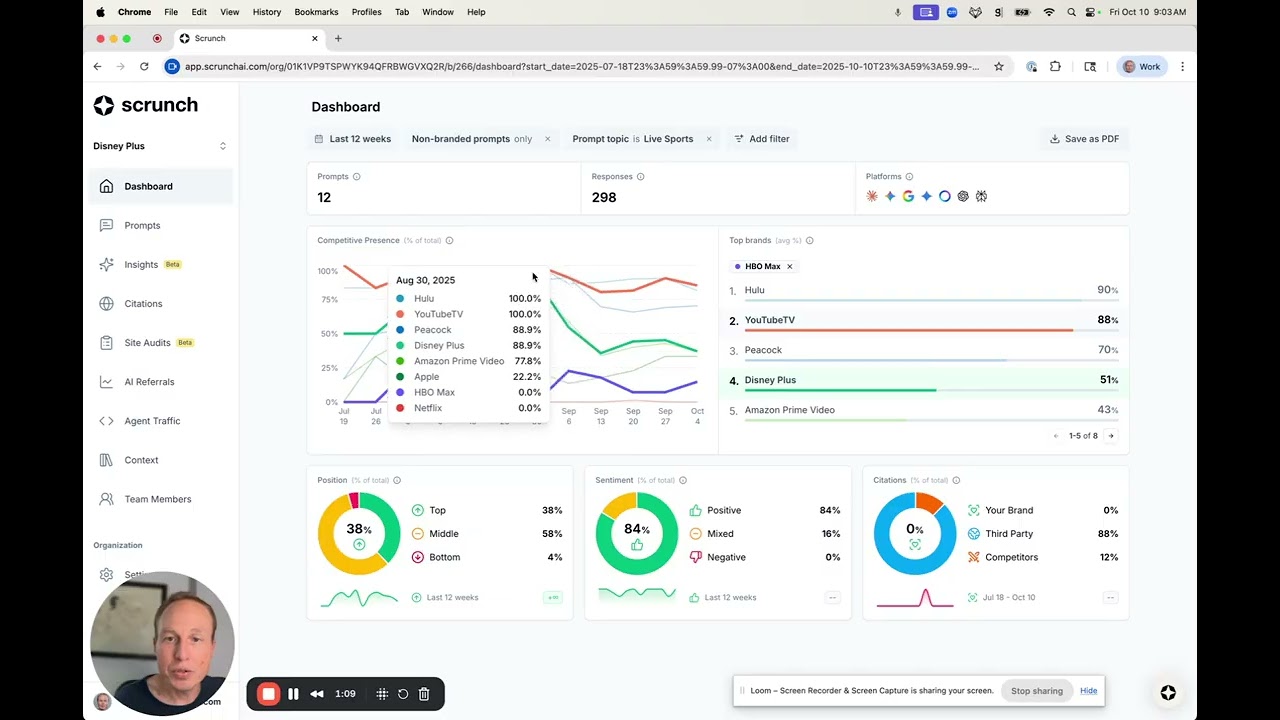Click the address bar URL
The image size is (1280, 720).
[582, 67]
